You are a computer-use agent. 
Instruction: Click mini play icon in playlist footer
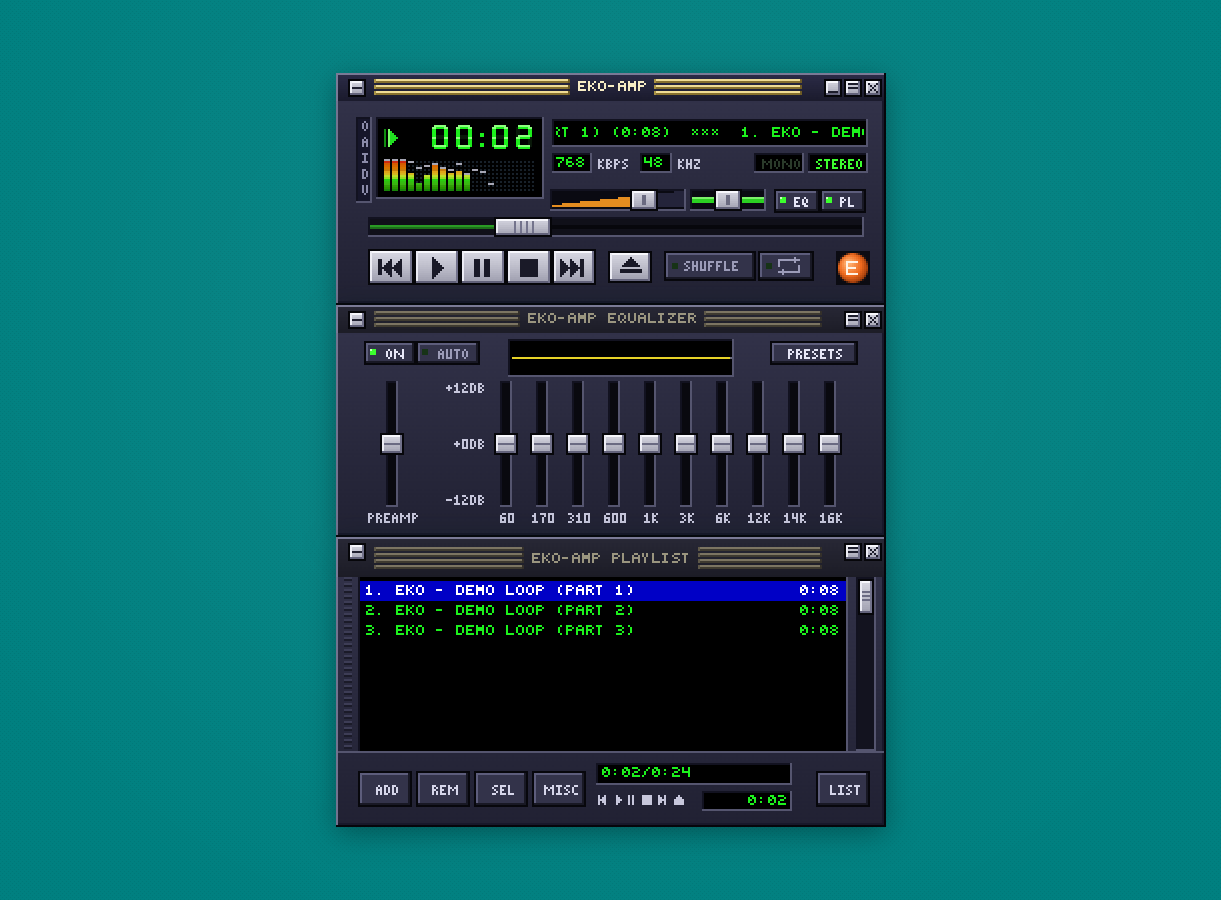[618, 800]
